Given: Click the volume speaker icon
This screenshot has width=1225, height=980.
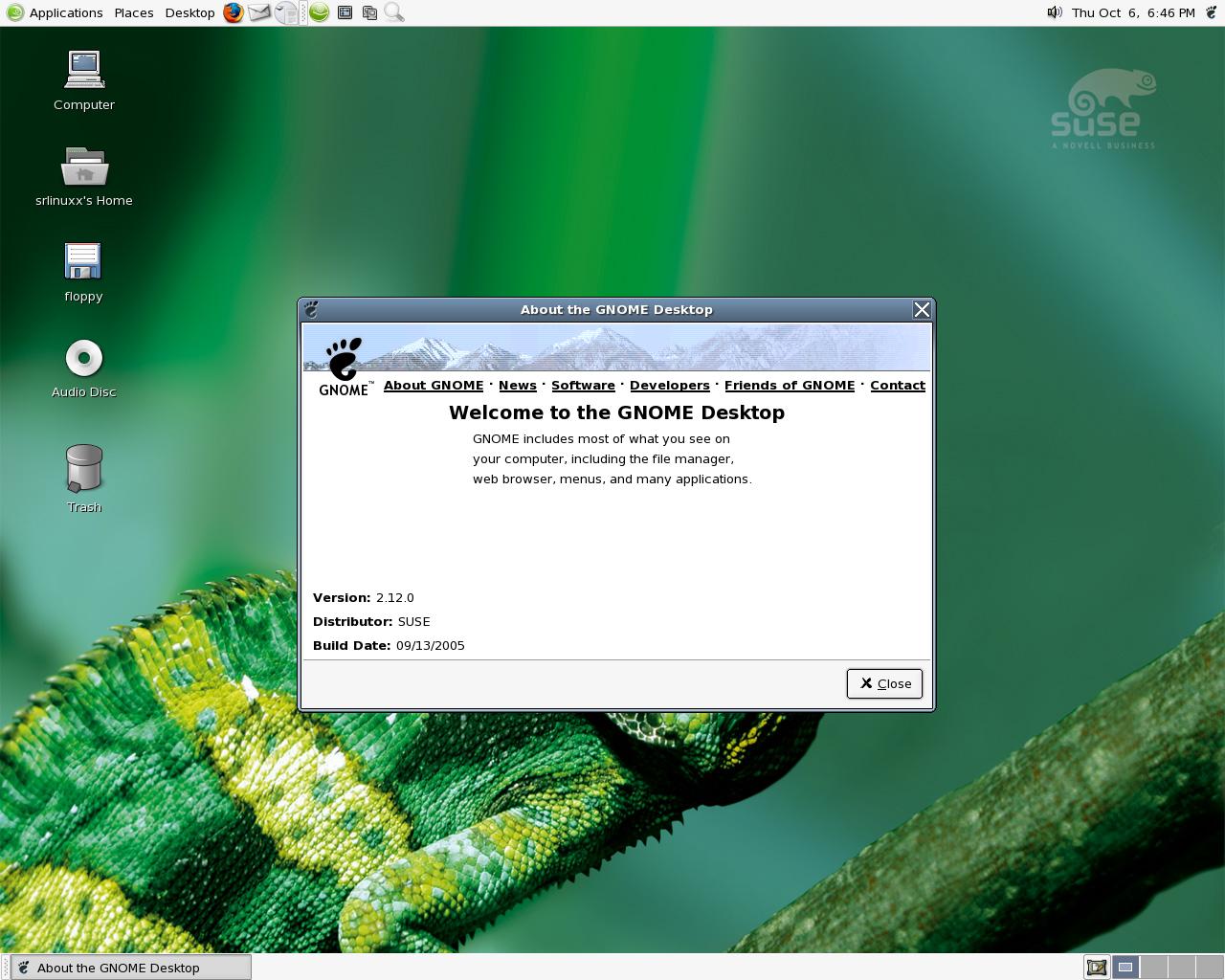Looking at the screenshot, I should click(x=1055, y=12).
